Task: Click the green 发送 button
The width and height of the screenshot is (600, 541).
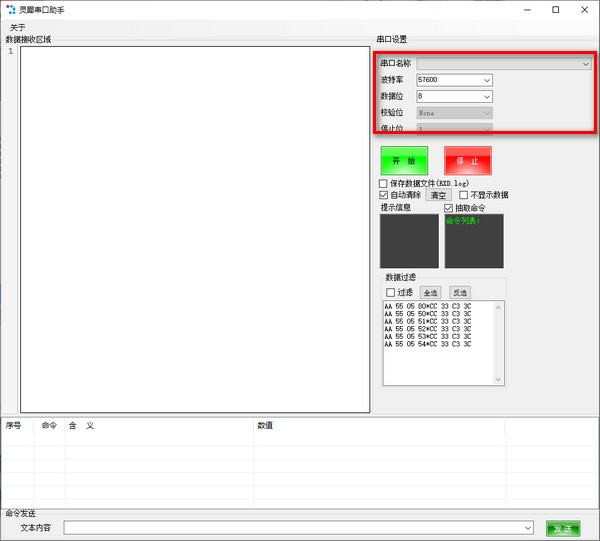Action: tap(563, 528)
